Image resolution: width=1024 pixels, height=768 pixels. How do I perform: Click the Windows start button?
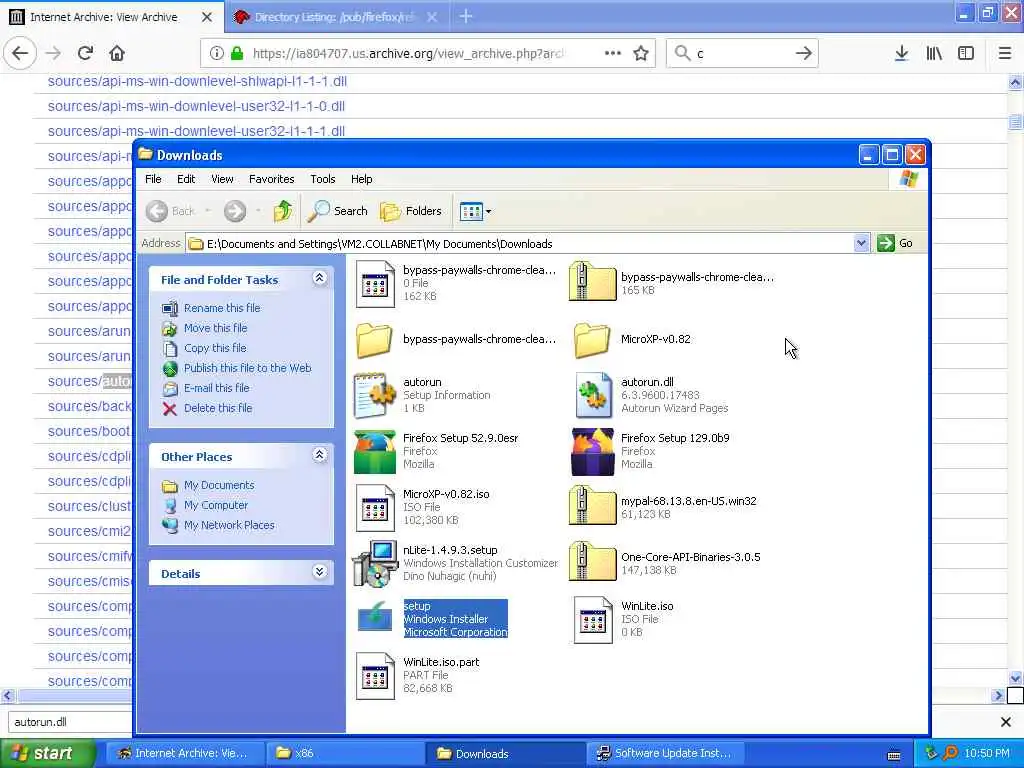click(x=48, y=753)
